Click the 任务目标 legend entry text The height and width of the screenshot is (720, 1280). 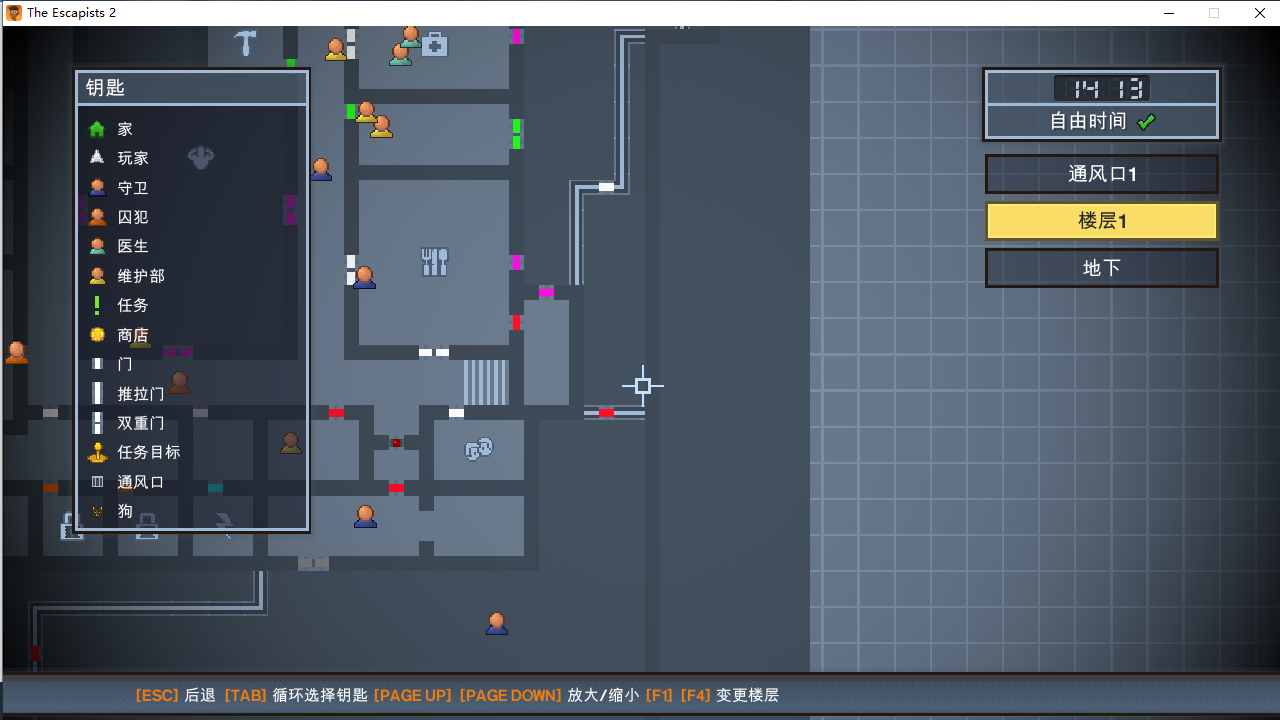tap(149, 452)
